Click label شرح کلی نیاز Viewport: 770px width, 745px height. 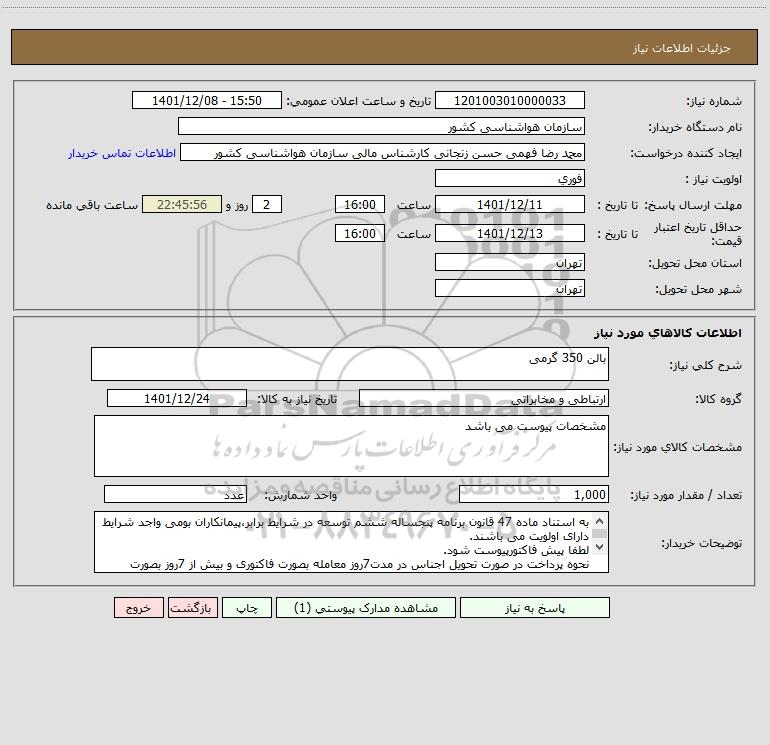point(706,365)
